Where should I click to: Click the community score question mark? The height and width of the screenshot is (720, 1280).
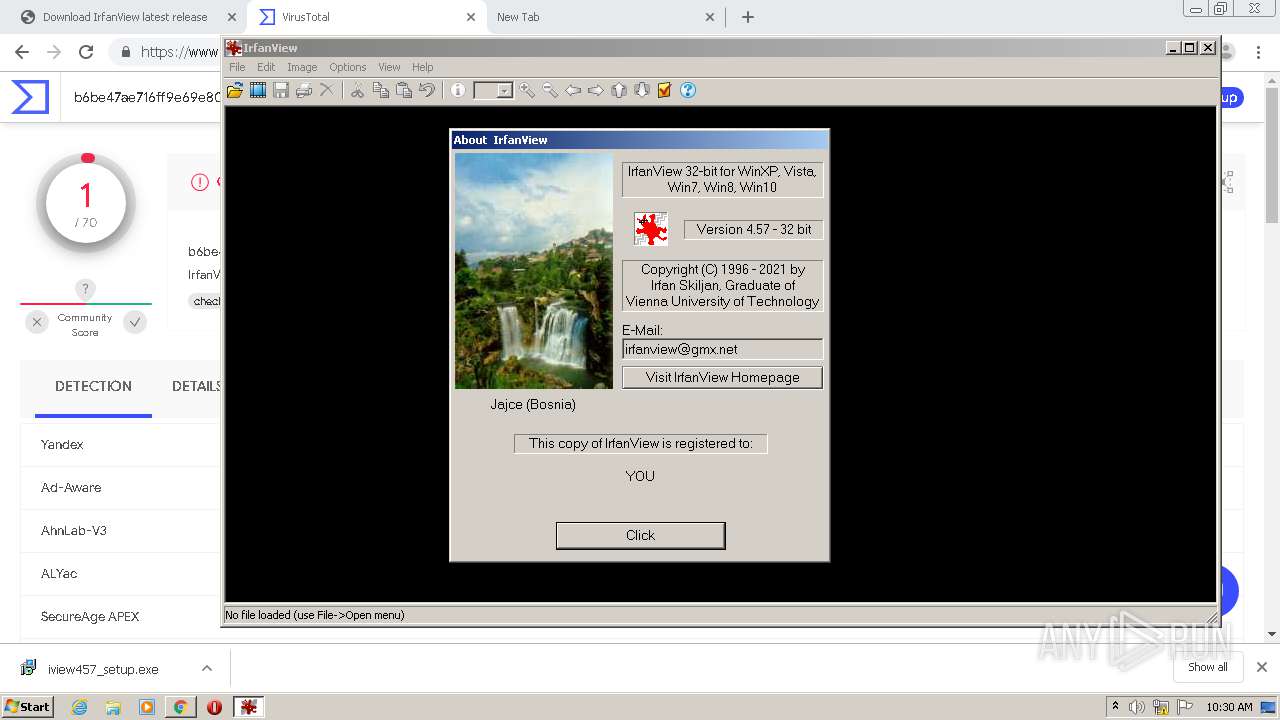point(85,289)
